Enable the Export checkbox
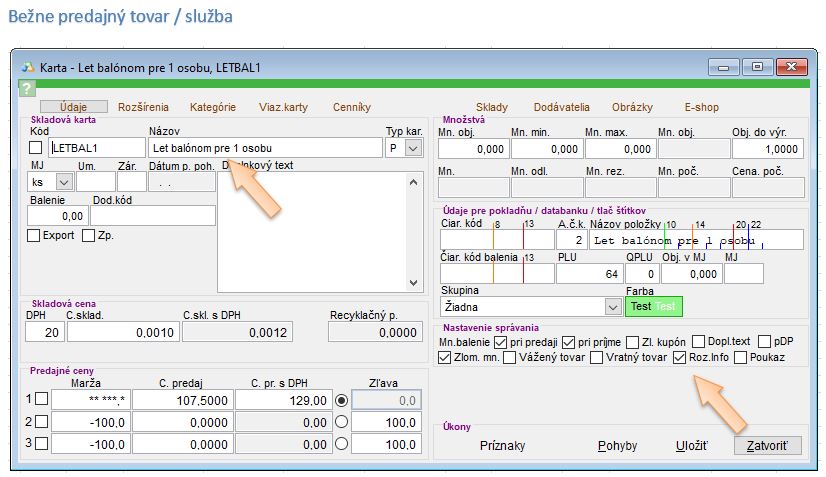 coord(34,236)
